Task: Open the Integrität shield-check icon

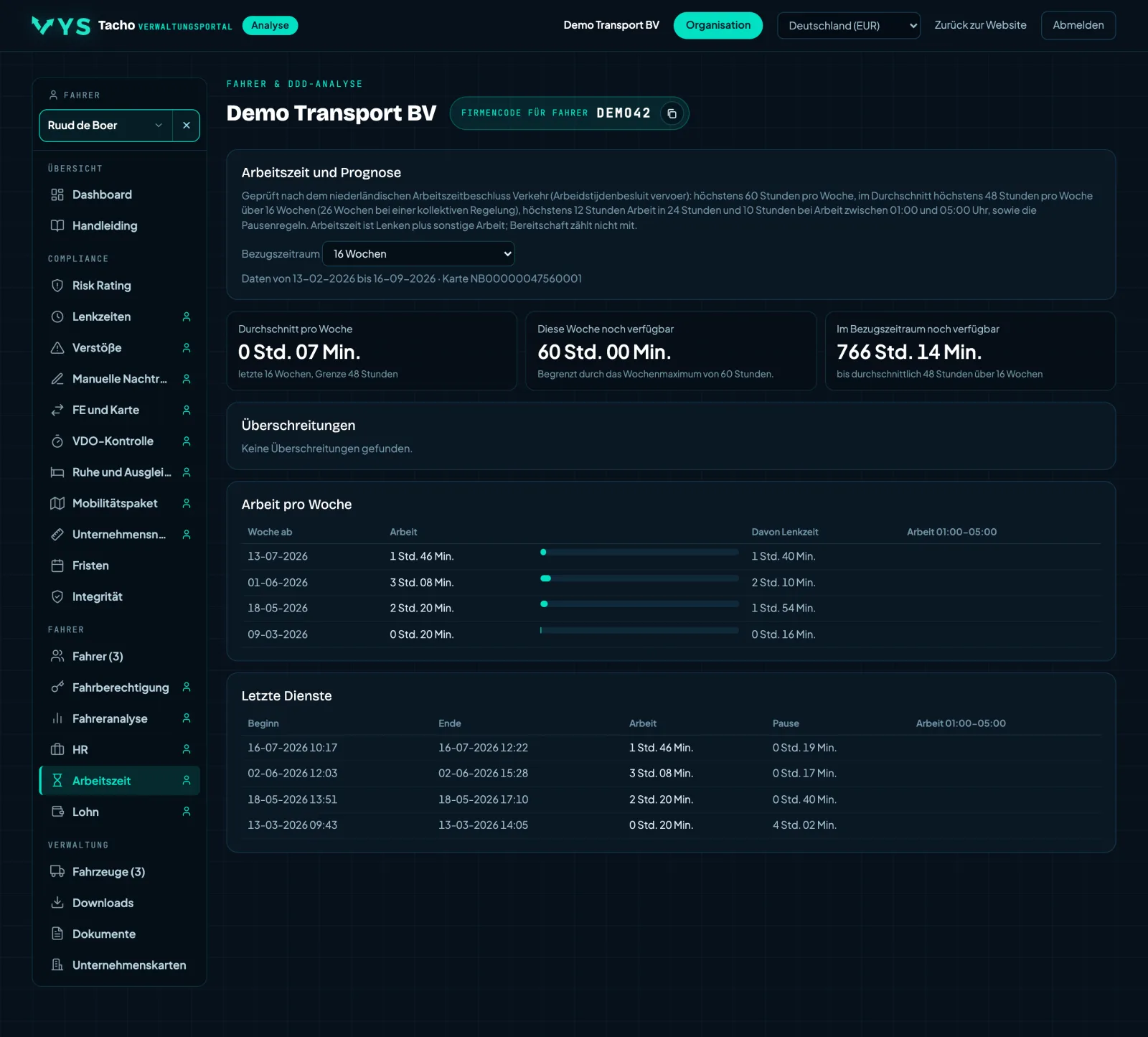Action: (57, 596)
